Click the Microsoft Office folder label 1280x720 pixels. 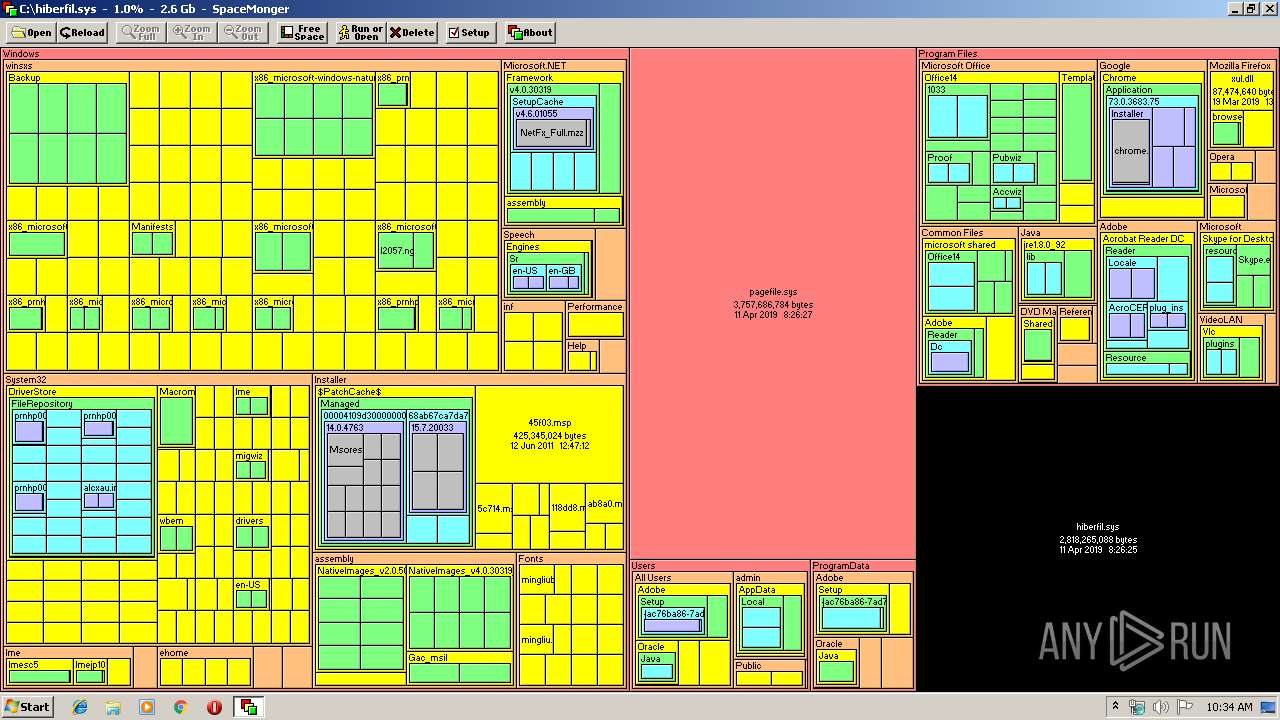click(957, 66)
